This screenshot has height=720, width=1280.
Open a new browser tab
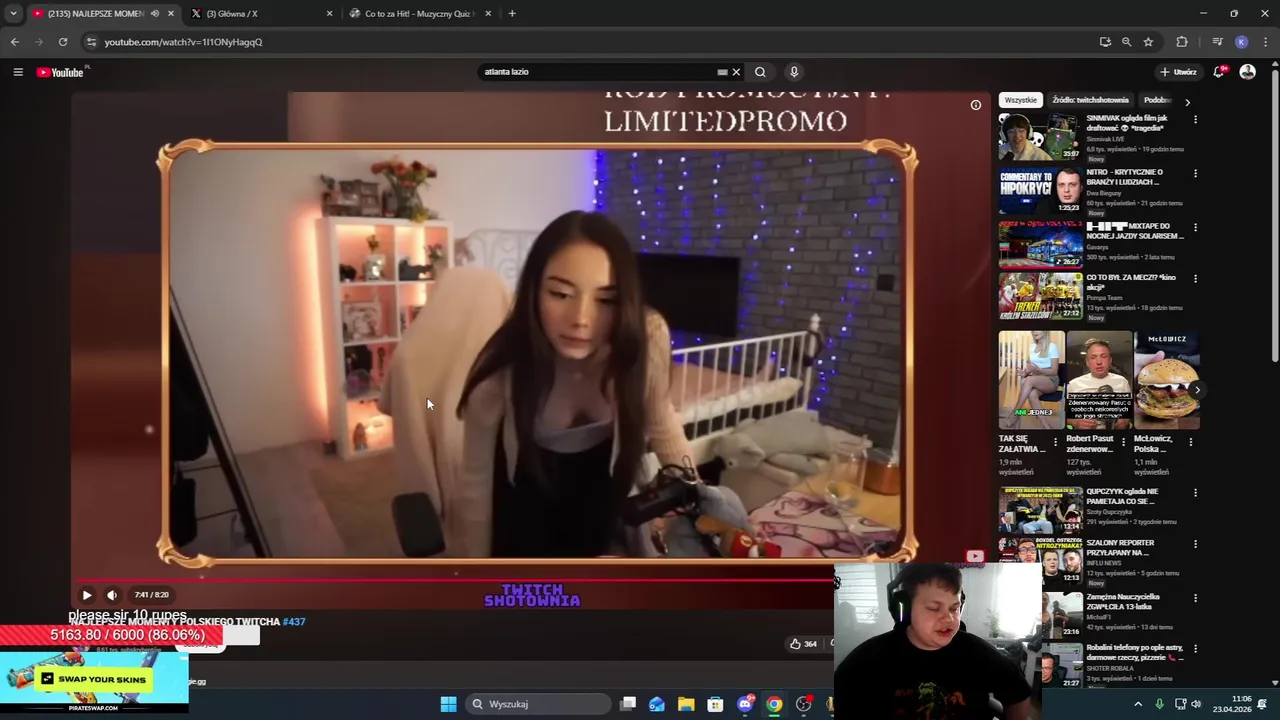(512, 13)
